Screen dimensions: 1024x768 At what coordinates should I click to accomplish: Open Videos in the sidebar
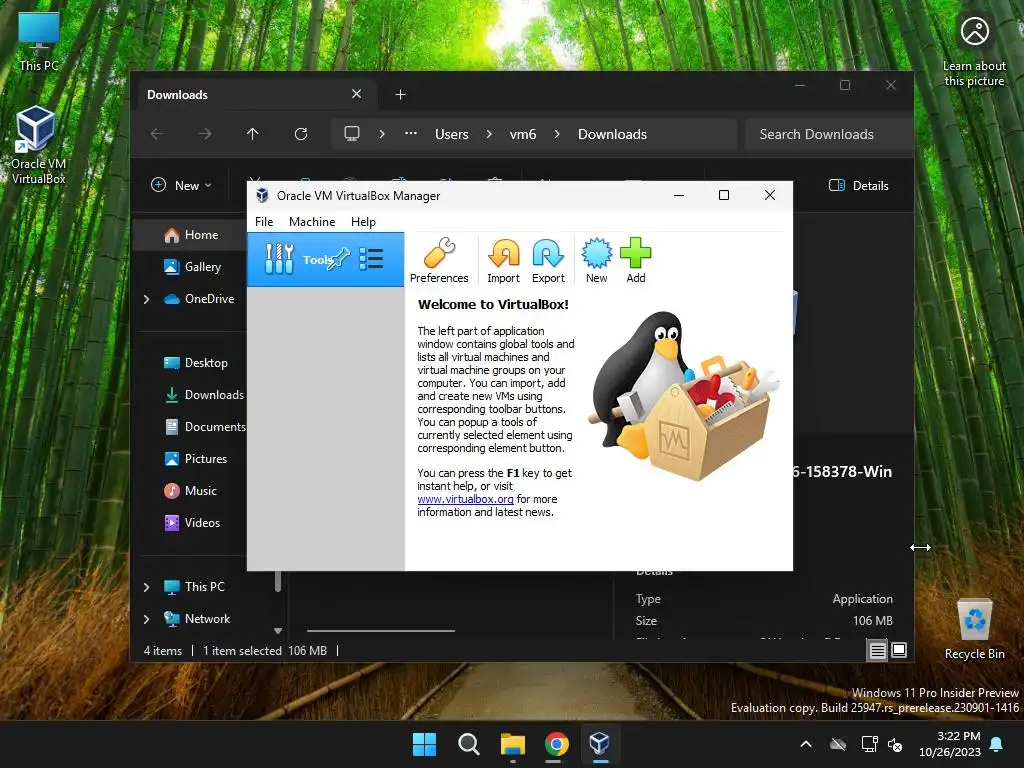click(192, 522)
